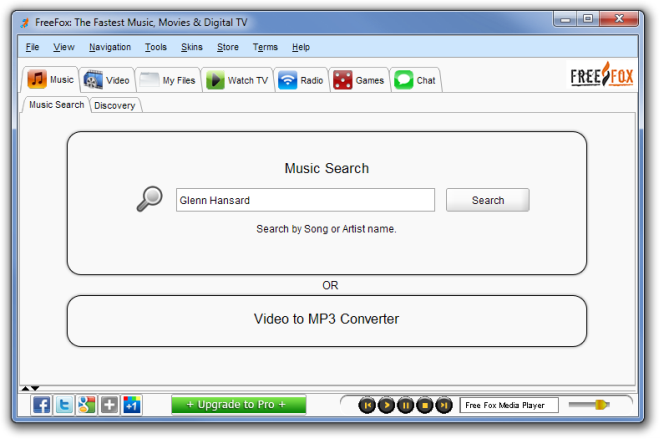Open the Store menu

[228, 47]
